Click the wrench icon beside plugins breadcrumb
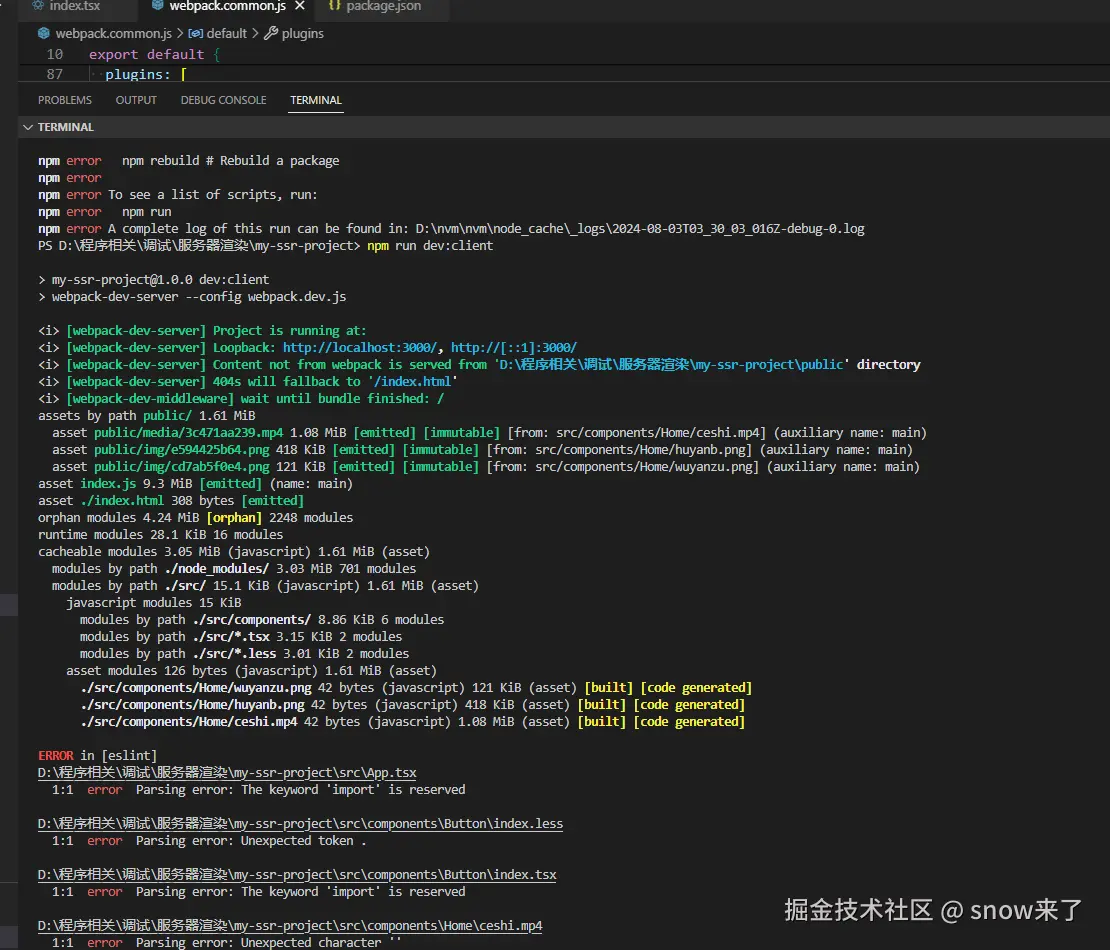This screenshot has width=1110, height=950. click(270, 33)
